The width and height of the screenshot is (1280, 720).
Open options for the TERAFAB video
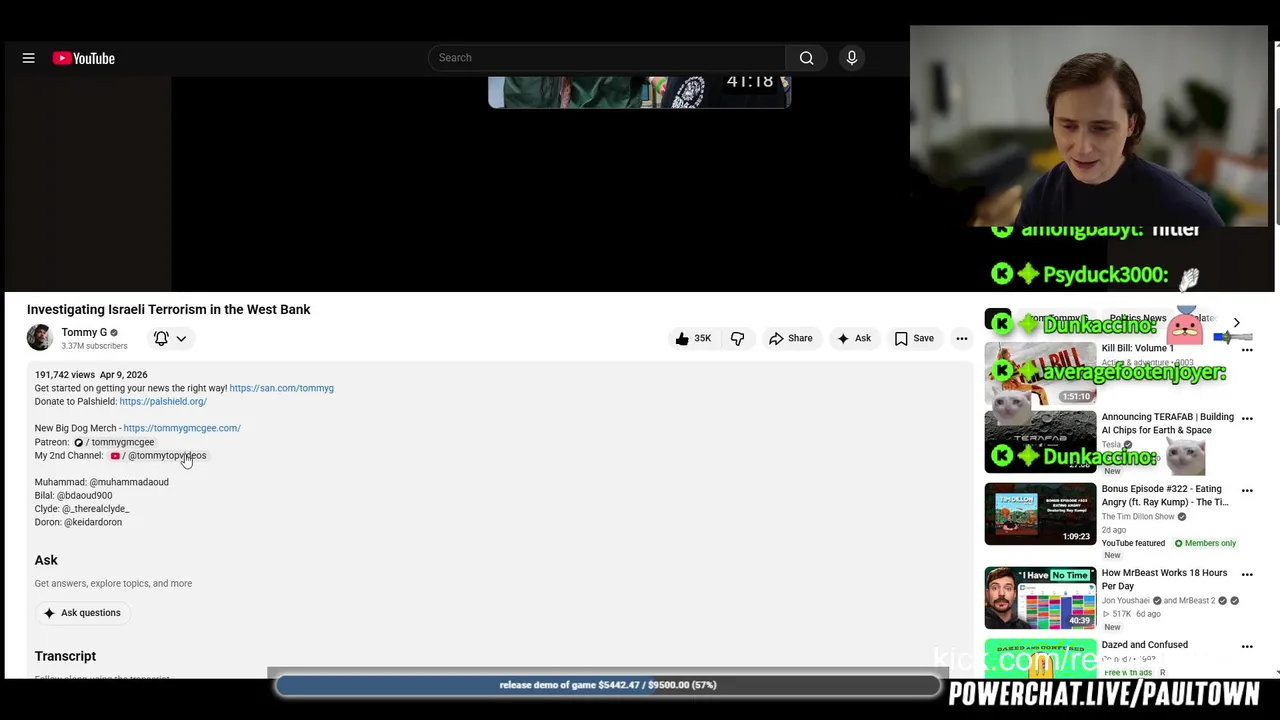pyautogui.click(x=1247, y=419)
